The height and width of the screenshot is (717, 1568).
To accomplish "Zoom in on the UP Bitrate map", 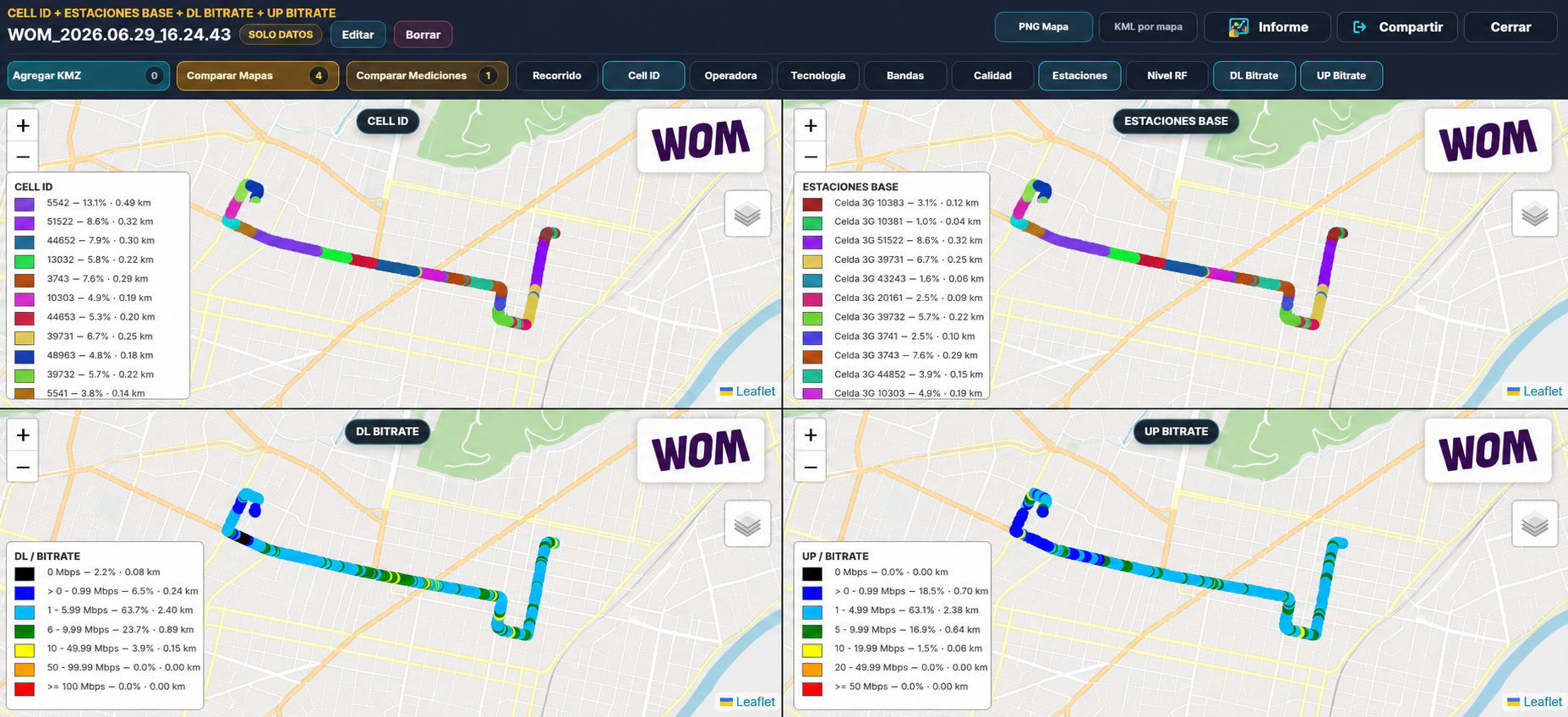I will coord(811,435).
